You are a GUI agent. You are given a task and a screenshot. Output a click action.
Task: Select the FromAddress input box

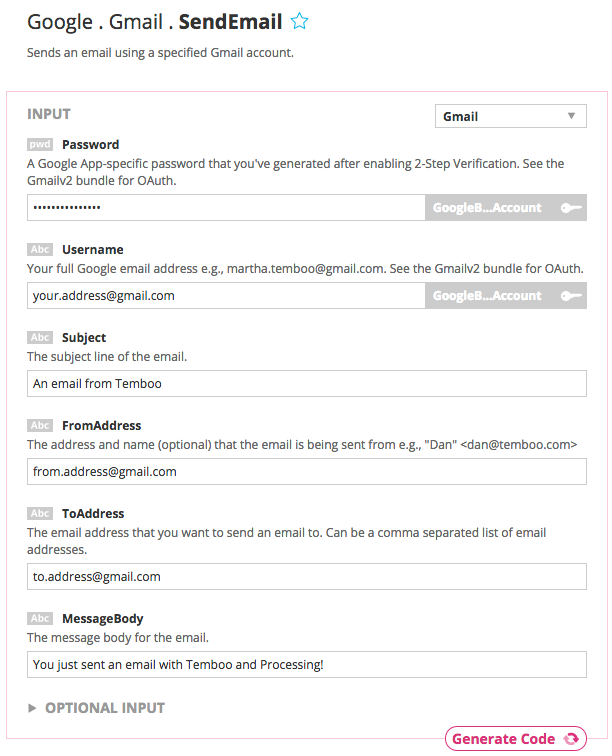coord(306,472)
